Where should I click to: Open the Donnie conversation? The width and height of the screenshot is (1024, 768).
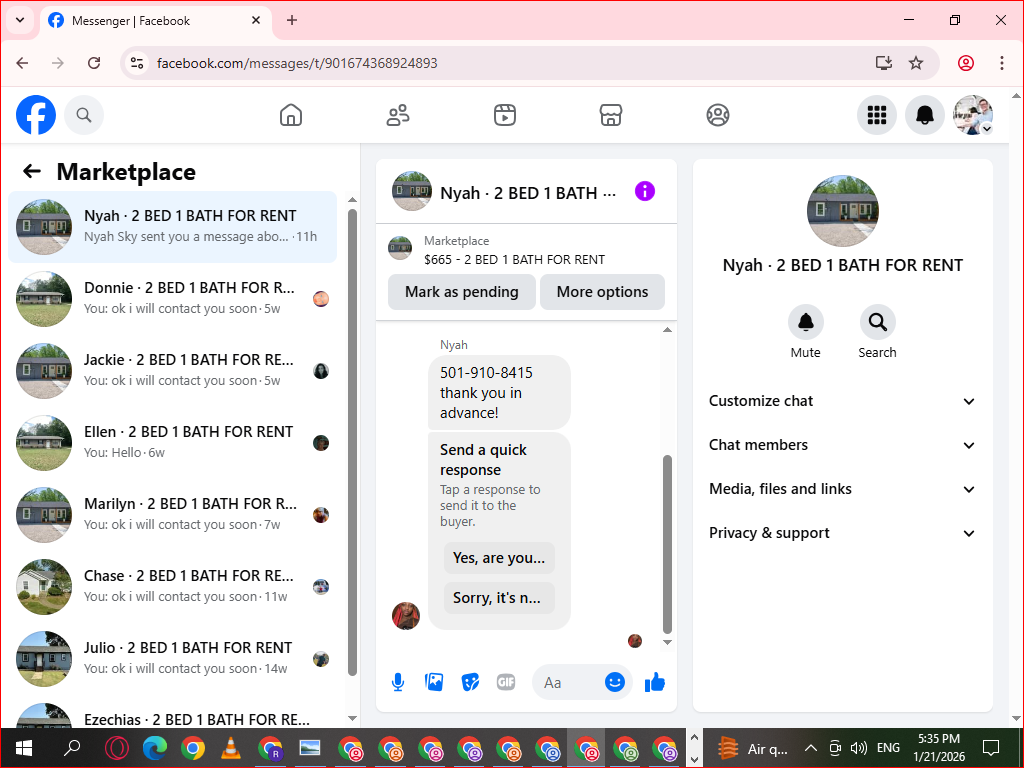[172, 298]
